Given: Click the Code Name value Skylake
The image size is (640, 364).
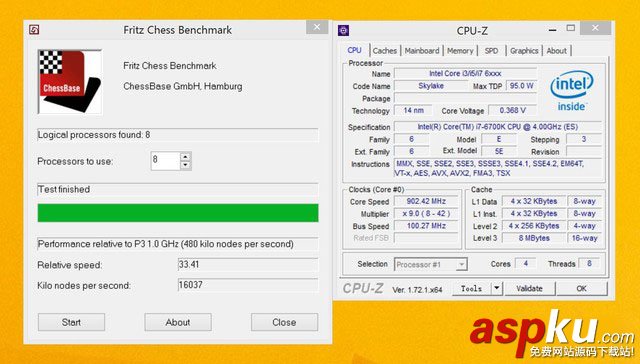Looking at the screenshot, I should 431,86.
